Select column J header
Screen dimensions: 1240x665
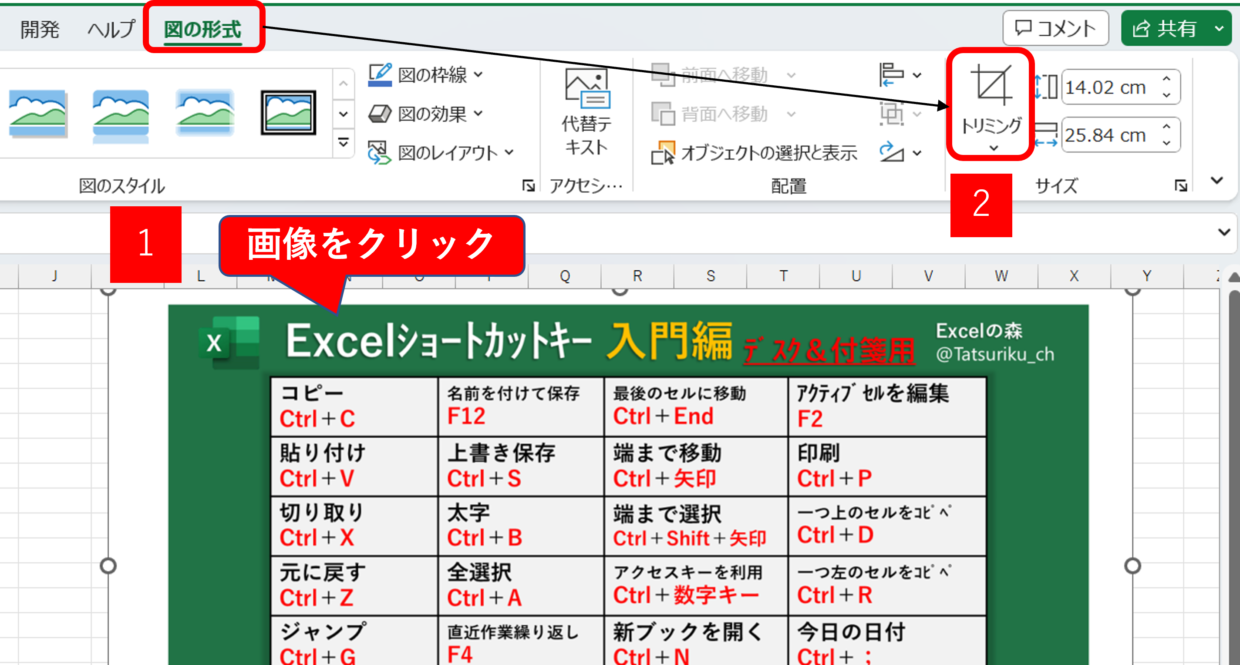click(x=54, y=276)
